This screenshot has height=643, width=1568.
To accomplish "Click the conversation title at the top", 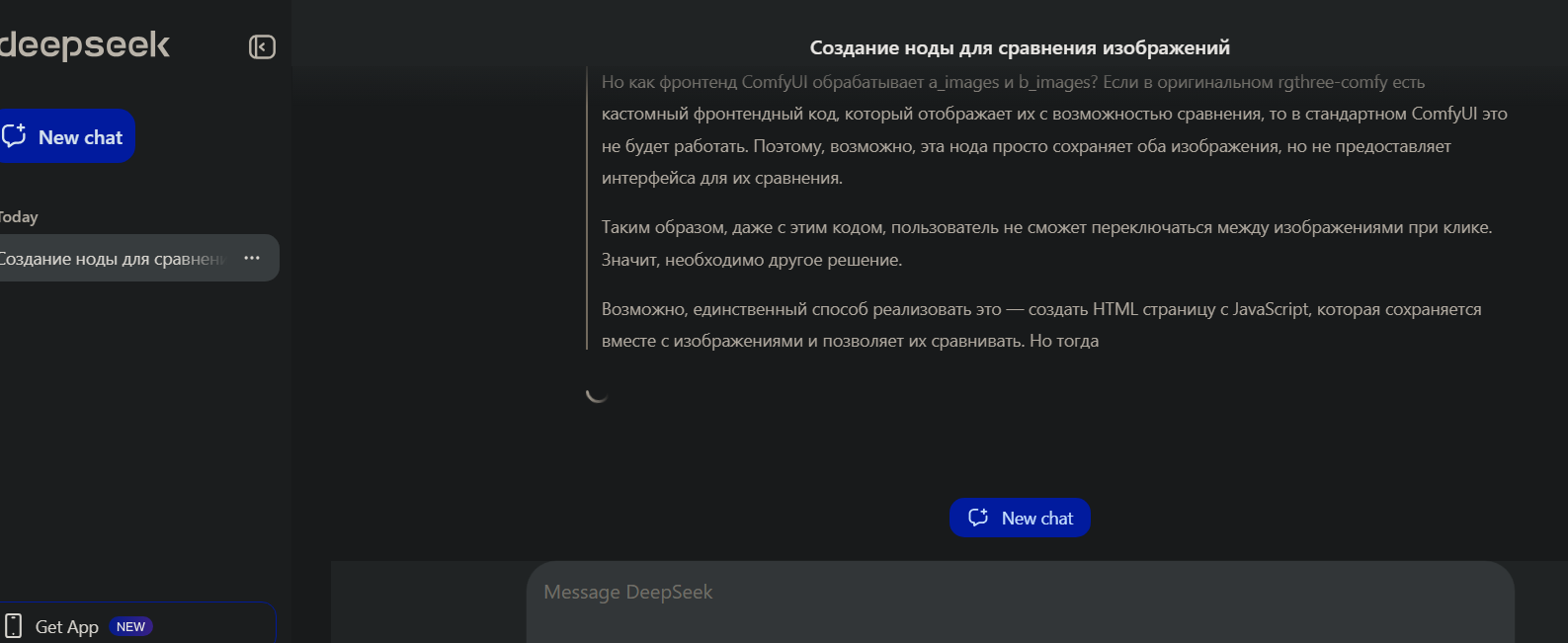I will [x=1020, y=47].
